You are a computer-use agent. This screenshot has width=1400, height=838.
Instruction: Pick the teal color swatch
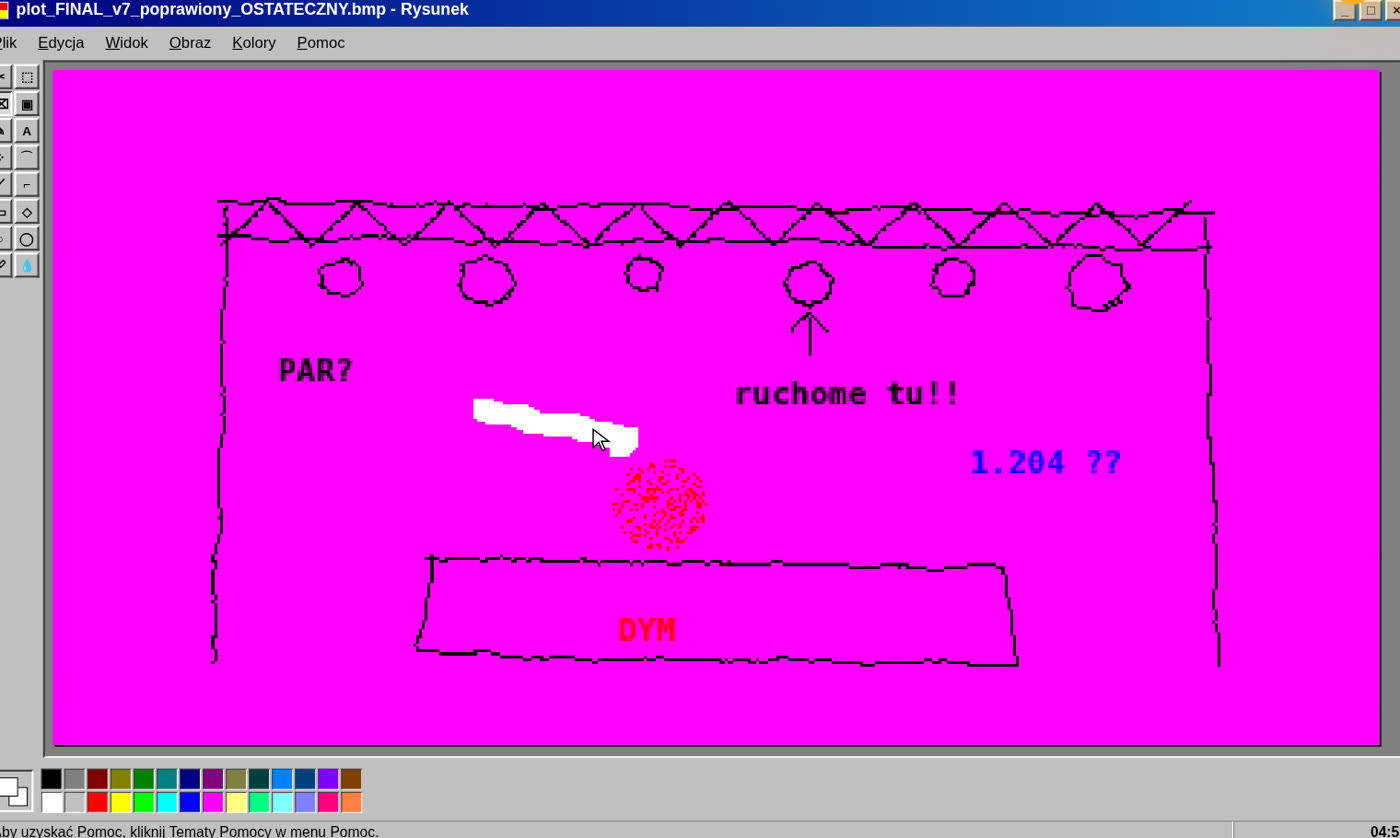tap(167, 779)
